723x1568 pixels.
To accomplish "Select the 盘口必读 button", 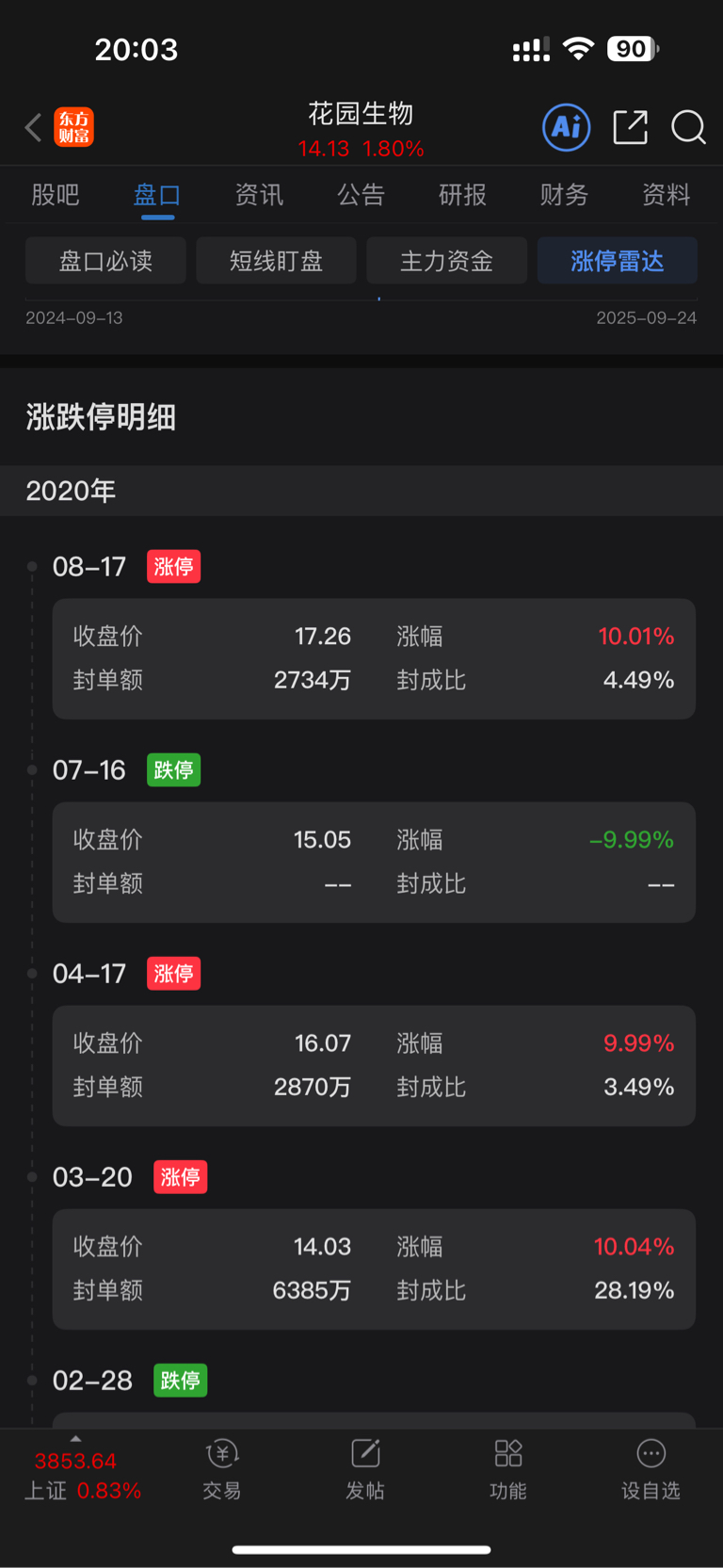I will pos(105,261).
